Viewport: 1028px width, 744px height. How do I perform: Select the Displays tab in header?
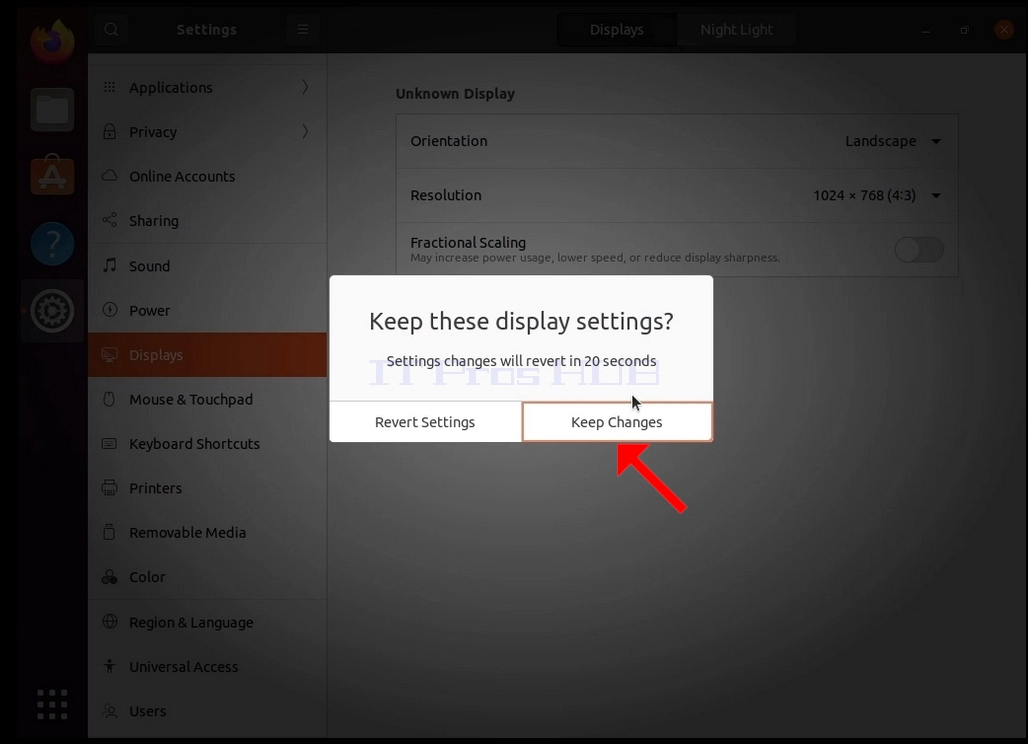616,29
